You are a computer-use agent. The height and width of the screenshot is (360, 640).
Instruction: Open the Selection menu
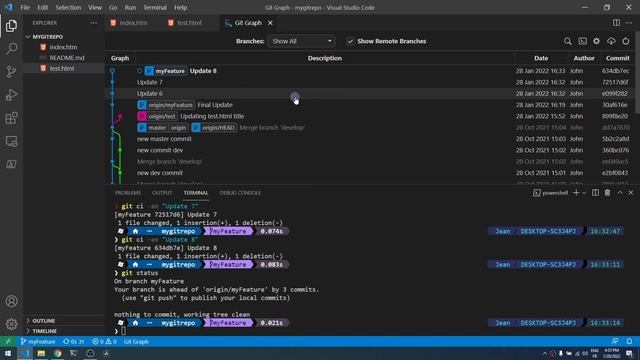tap(68, 7)
